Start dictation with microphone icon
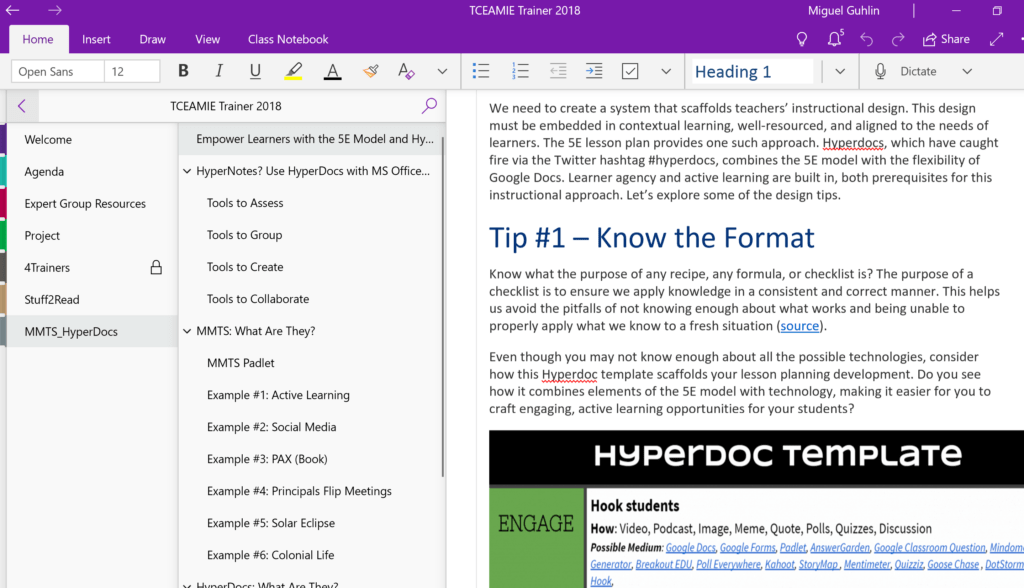The image size is (1024, 588). coord(880,71)
